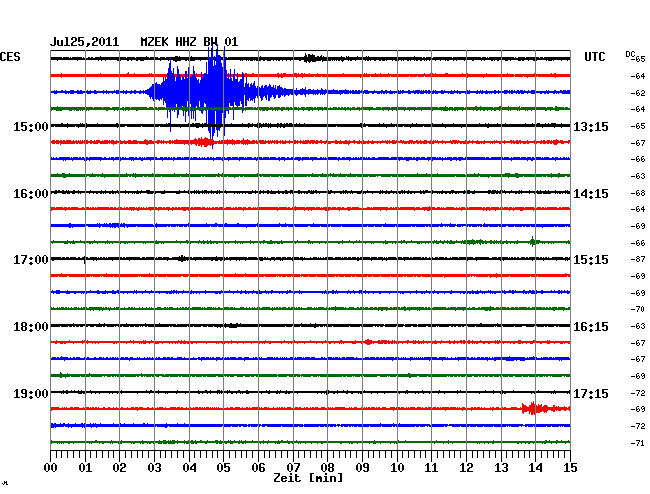This screenshot has width=650, height=494.
Task: Click the DC column header label
Action: click(630, 54)
